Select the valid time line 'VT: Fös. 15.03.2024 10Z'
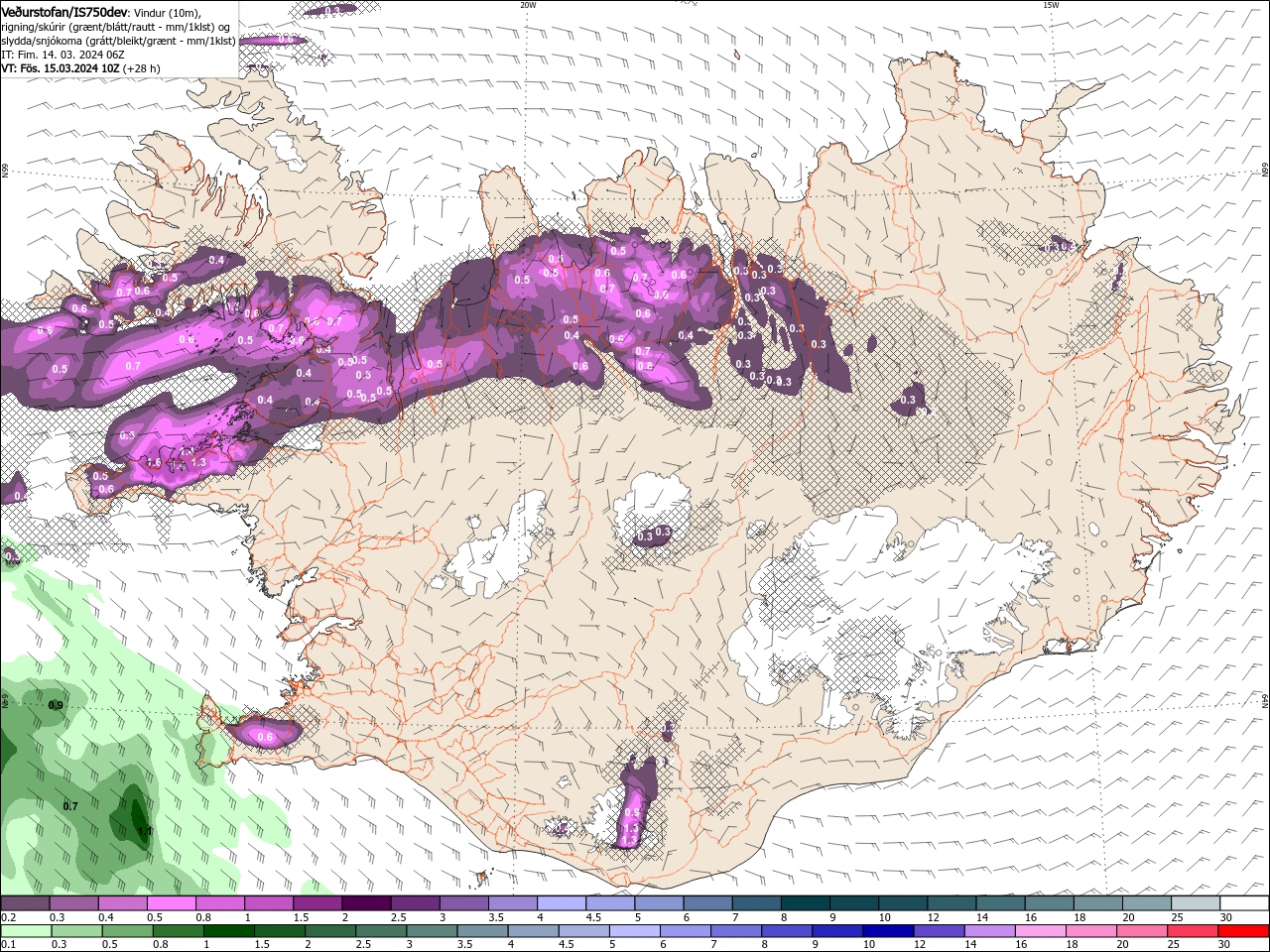This screenshot has height=952, width=1270. coord(61,68)
